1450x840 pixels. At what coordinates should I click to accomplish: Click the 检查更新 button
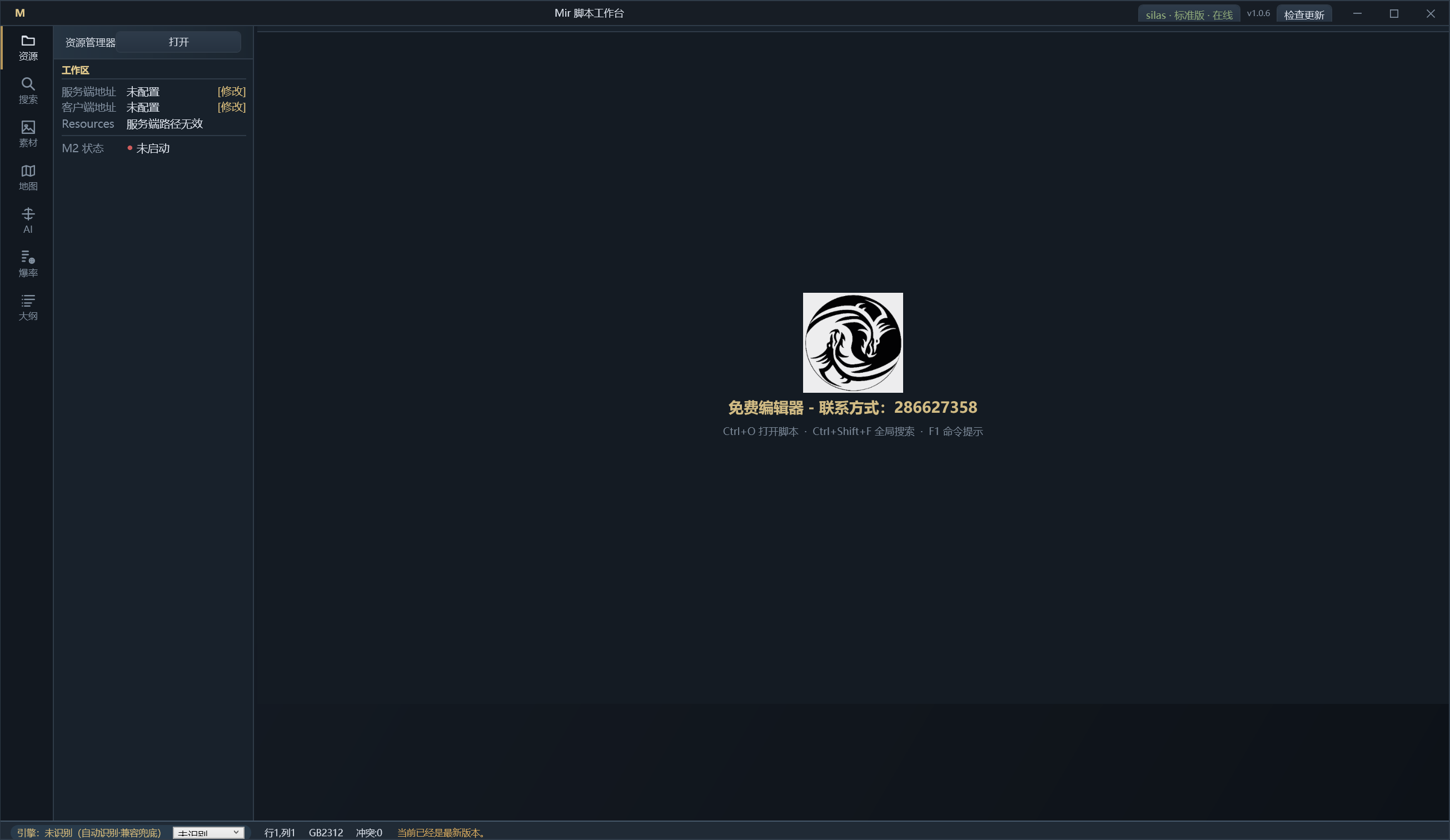tap(1304, 14)
